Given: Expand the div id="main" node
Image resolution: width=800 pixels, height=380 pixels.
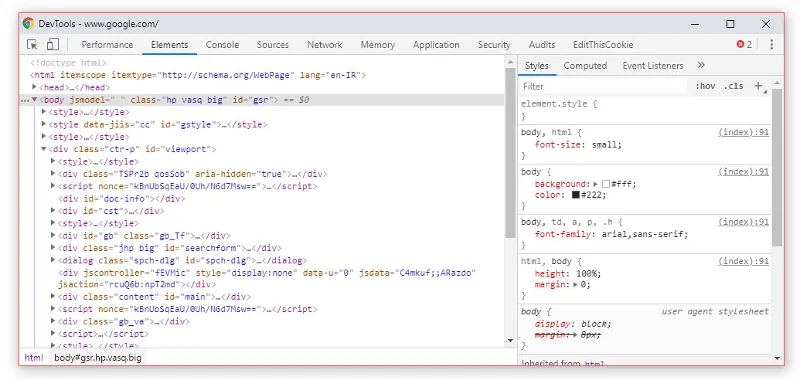Looking at the screenshot, I should point(53,296).
